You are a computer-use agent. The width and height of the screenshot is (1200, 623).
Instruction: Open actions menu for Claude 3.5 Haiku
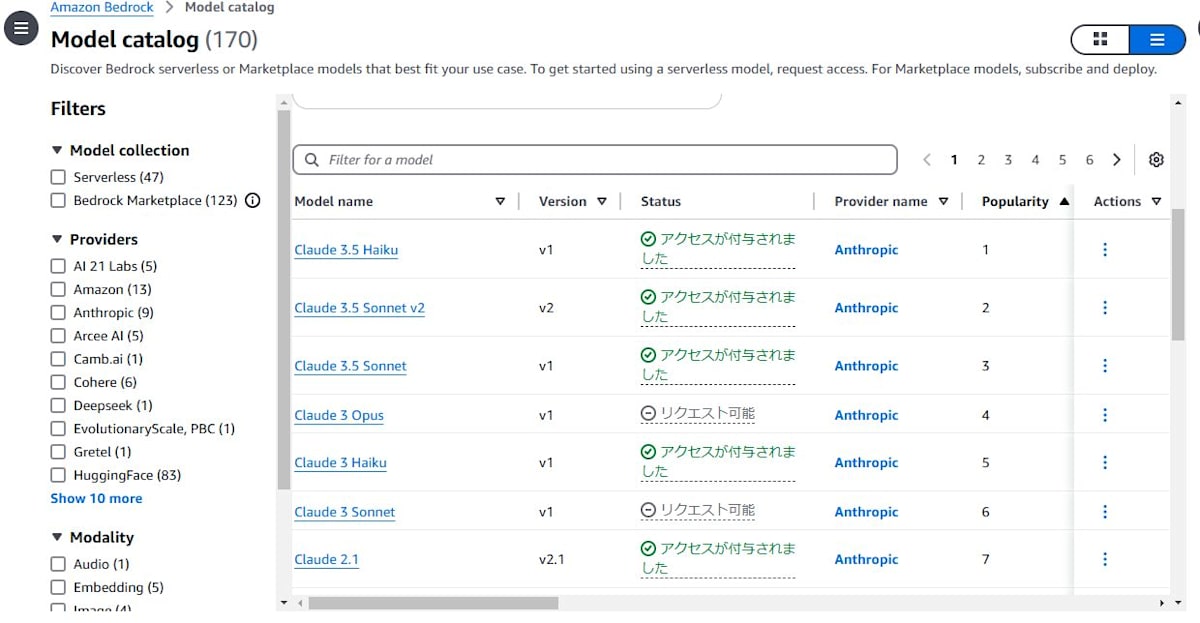coord(1105,250)
